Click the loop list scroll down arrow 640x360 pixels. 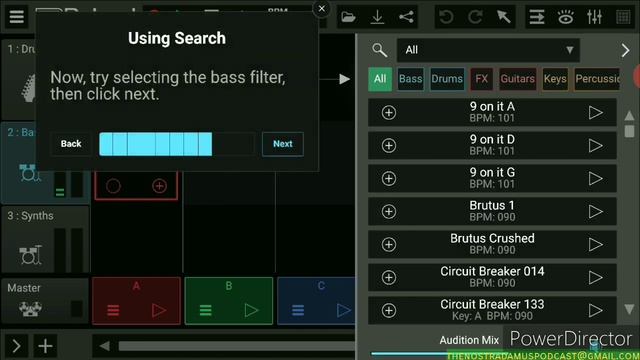[x=629, y=309]
